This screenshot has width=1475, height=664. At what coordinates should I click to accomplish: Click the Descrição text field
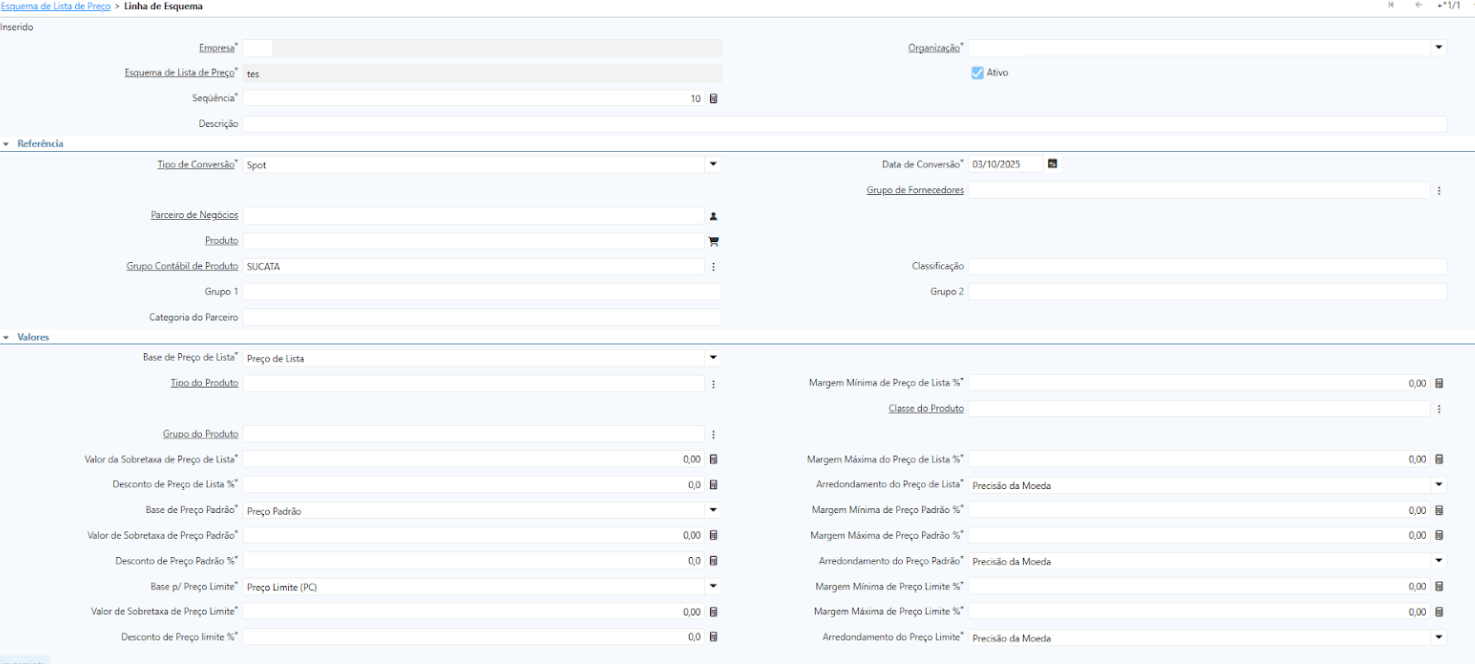point(843,124)
